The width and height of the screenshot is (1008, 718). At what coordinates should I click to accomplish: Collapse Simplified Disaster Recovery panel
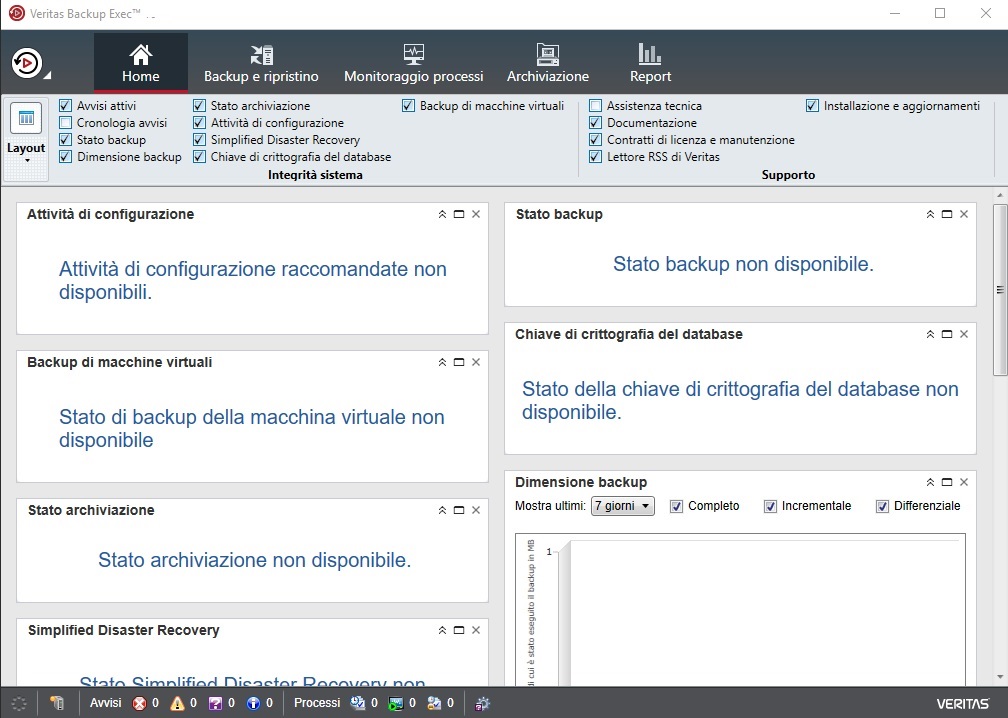(x=442, y=630)
